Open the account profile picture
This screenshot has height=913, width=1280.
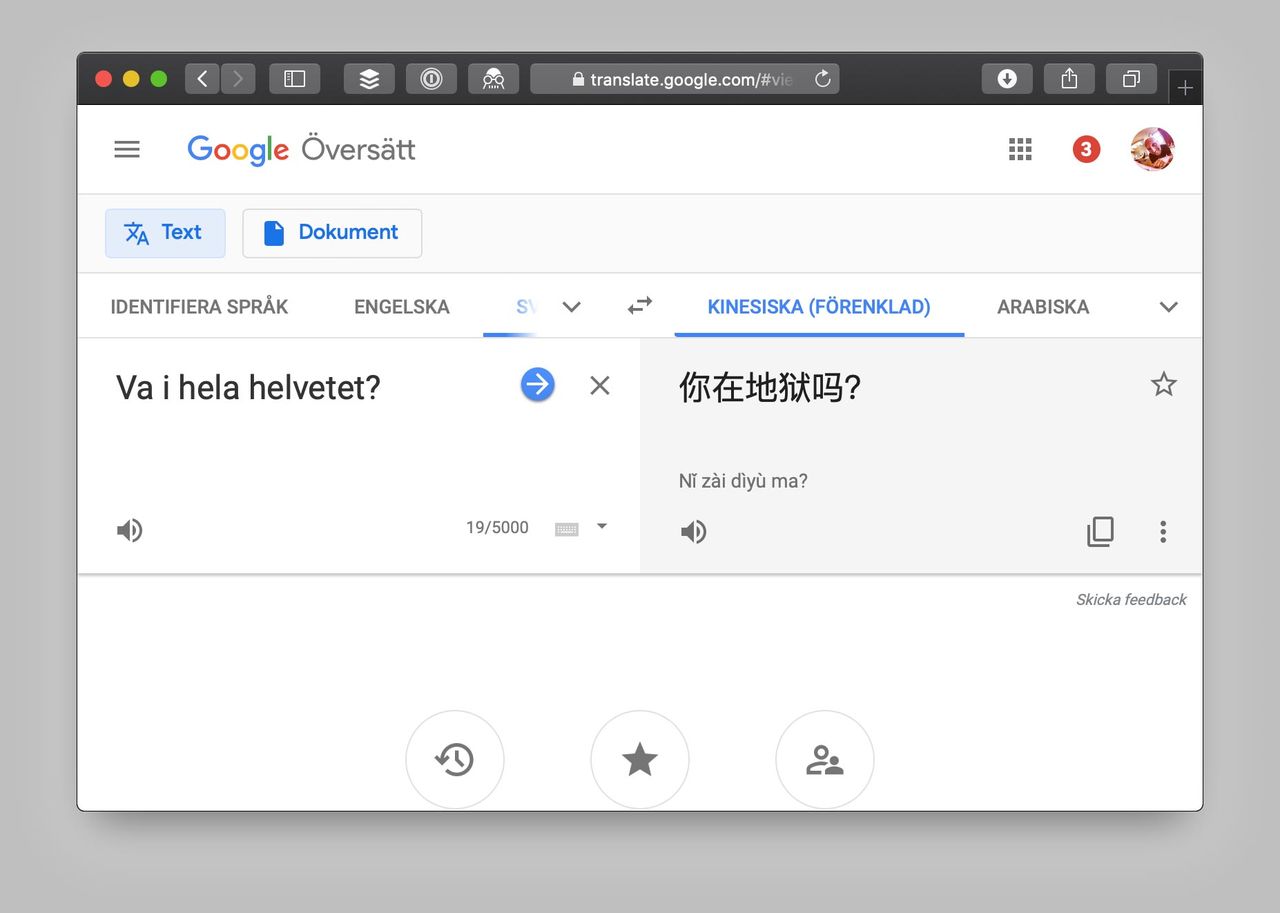click(1152, 149)
